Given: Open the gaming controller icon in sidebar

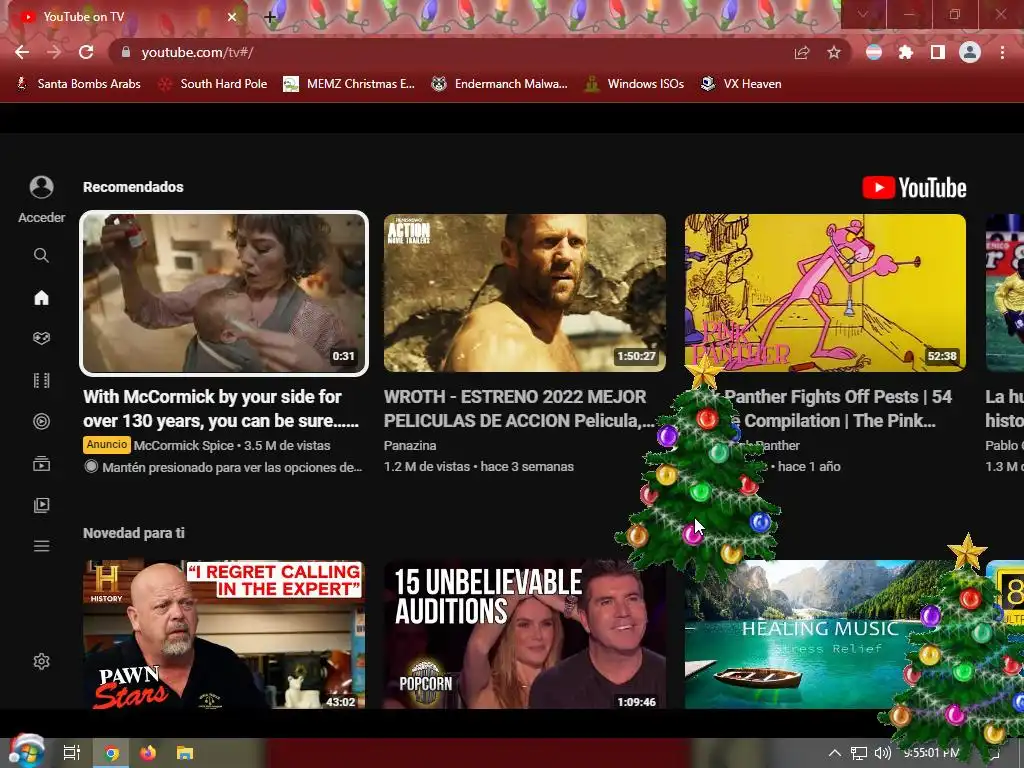Looking at the screenshot, I should click(x=41, y=338).
